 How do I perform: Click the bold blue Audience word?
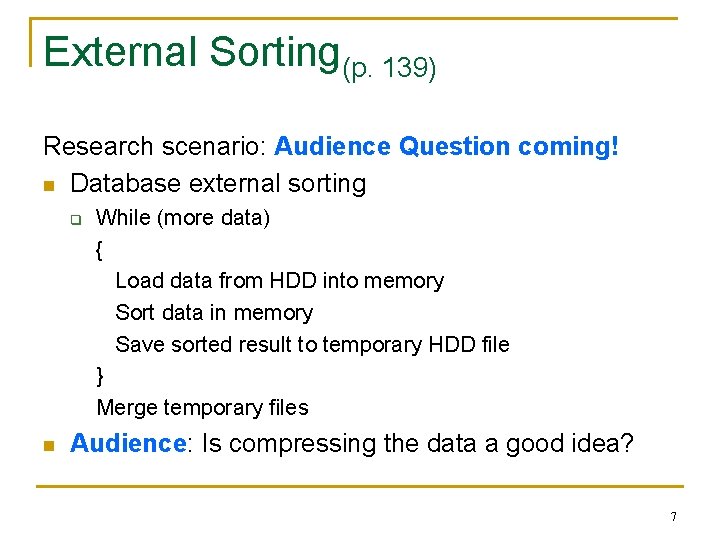point(128,443)
